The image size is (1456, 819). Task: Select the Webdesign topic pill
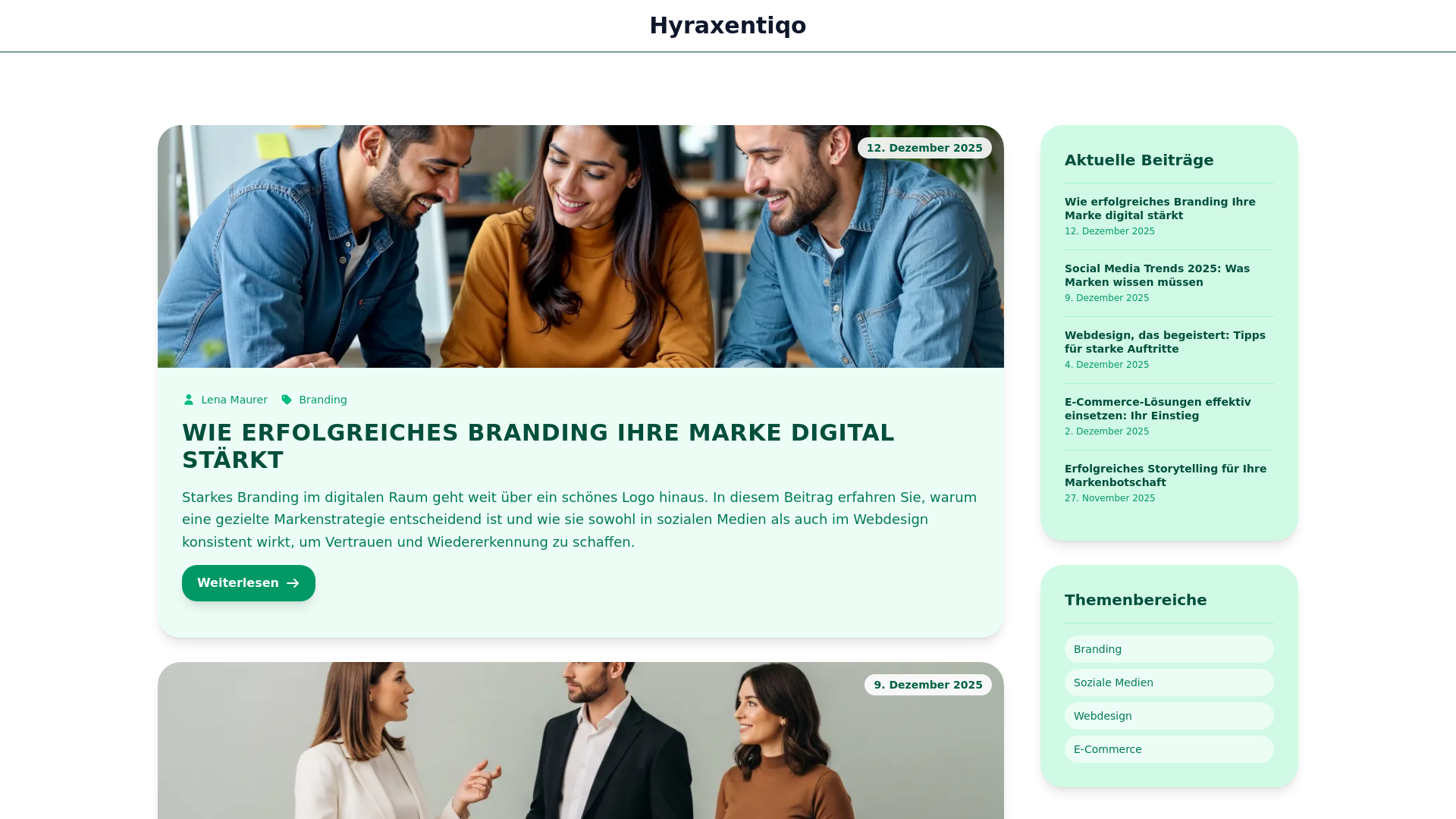click(x=1169, y=716)
